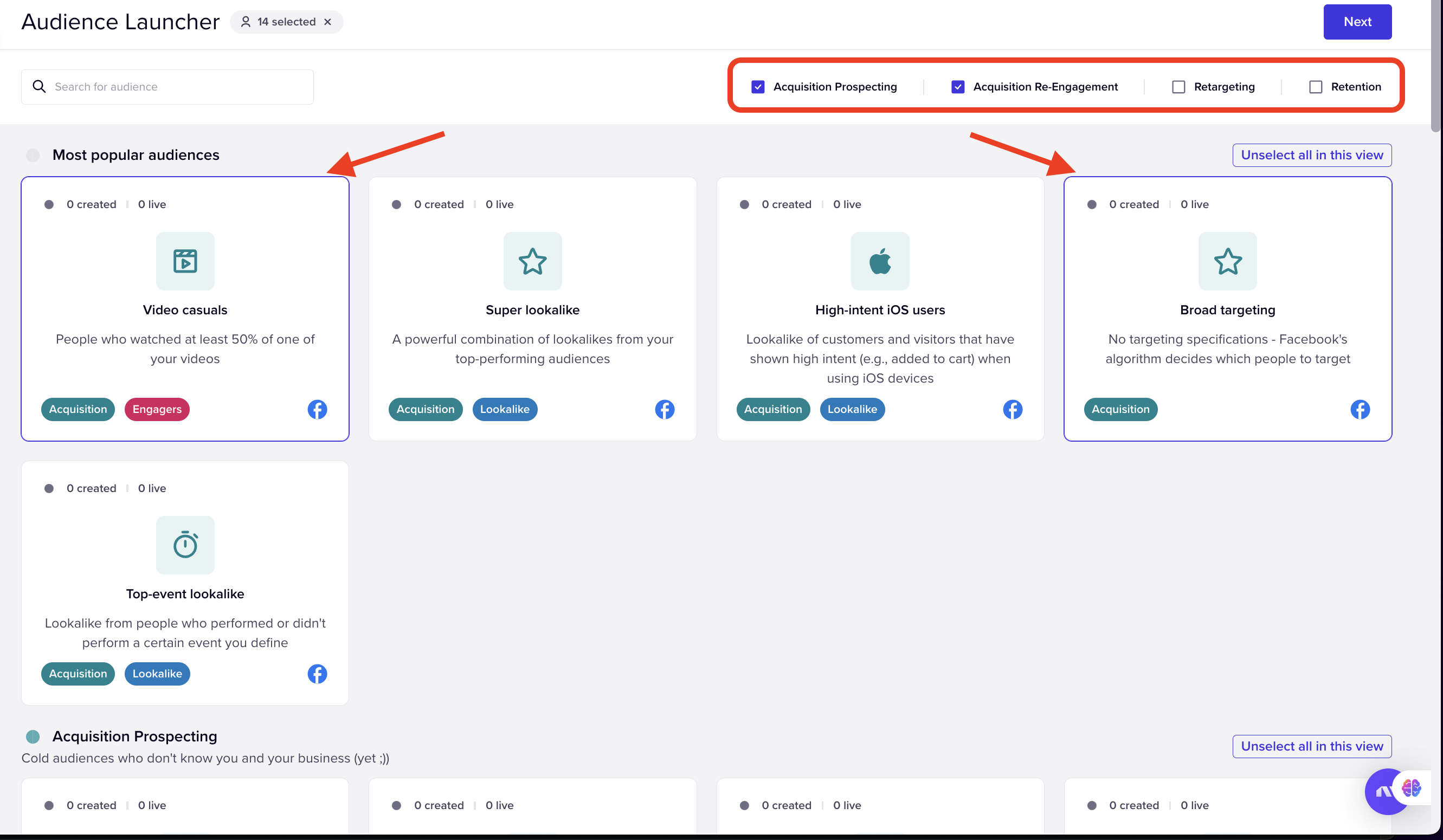Click Facebook icon on Super lookalike card
Viewport: 1443px width, 840px height.
coord(665,409)
